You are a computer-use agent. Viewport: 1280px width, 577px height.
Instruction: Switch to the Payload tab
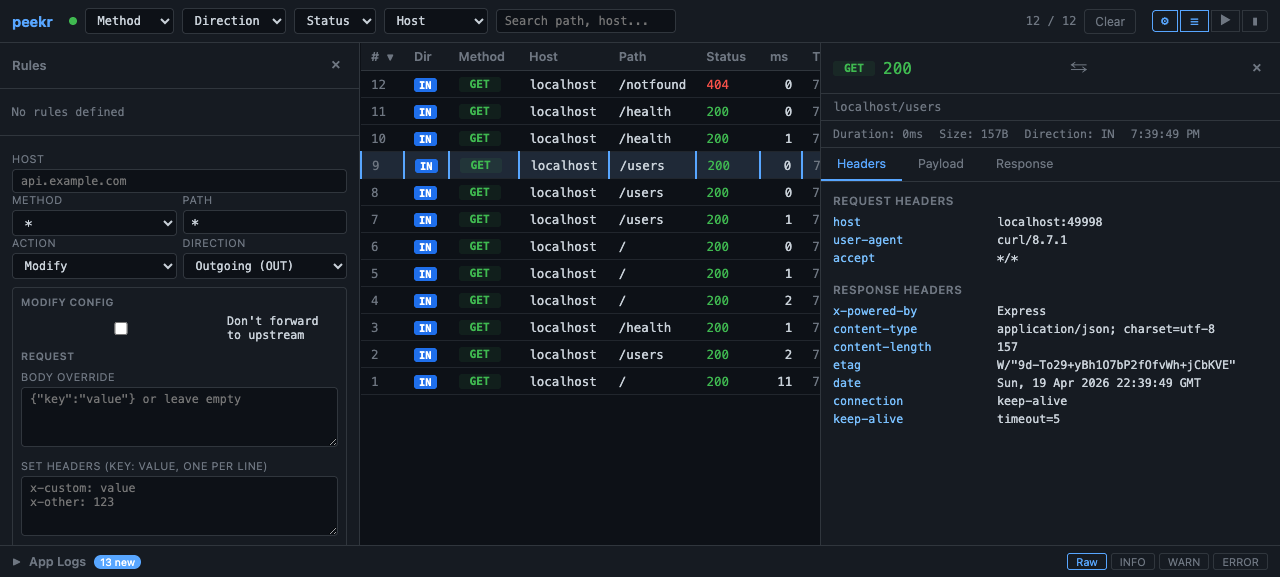coord(941,164)
